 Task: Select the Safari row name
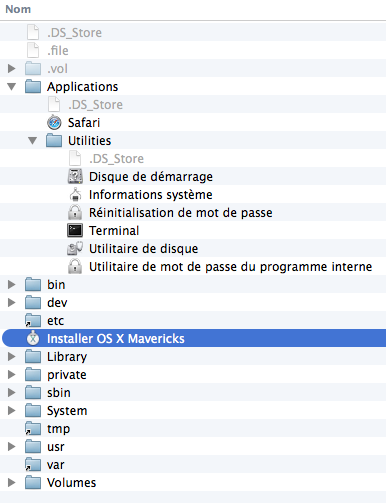[84, 123]
